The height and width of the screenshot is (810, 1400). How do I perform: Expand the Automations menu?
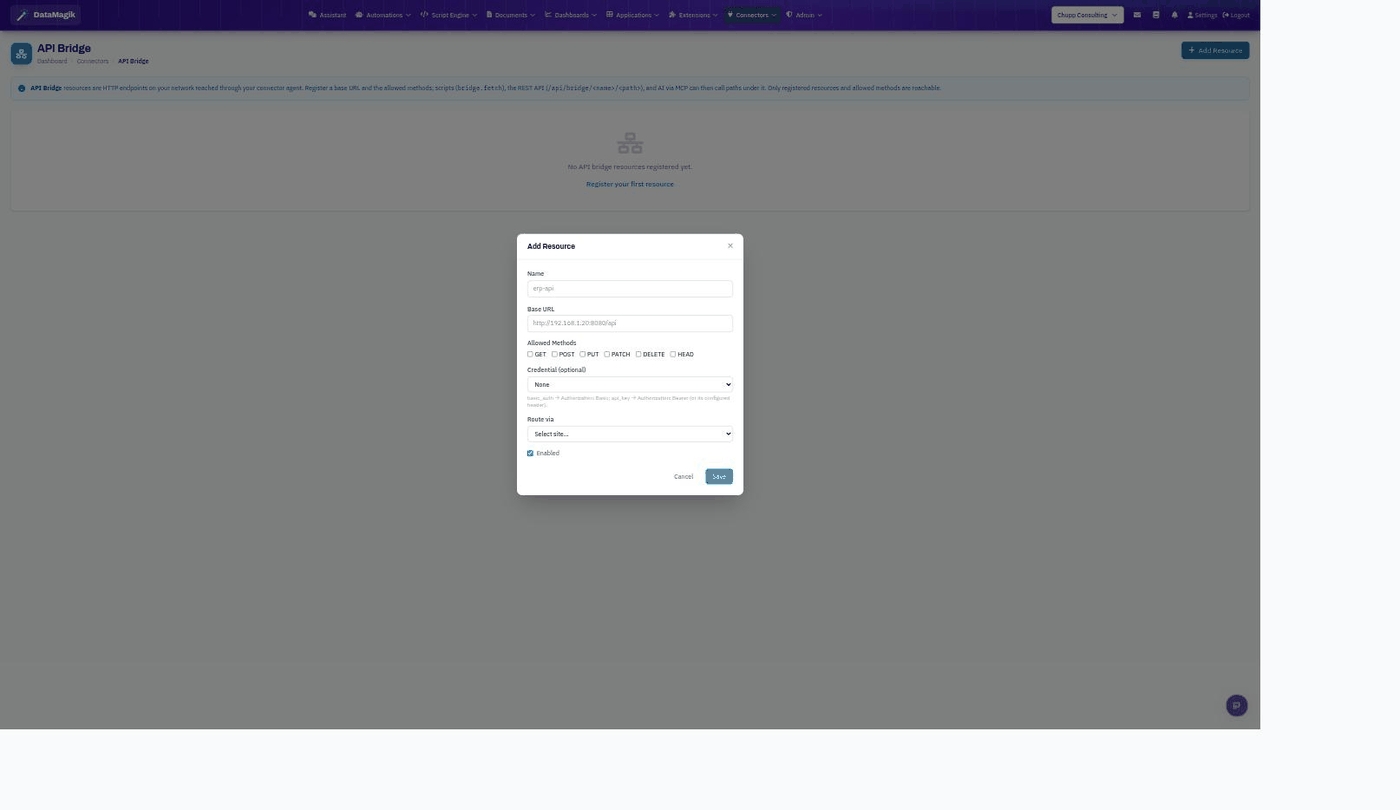(x=383, y=15)
